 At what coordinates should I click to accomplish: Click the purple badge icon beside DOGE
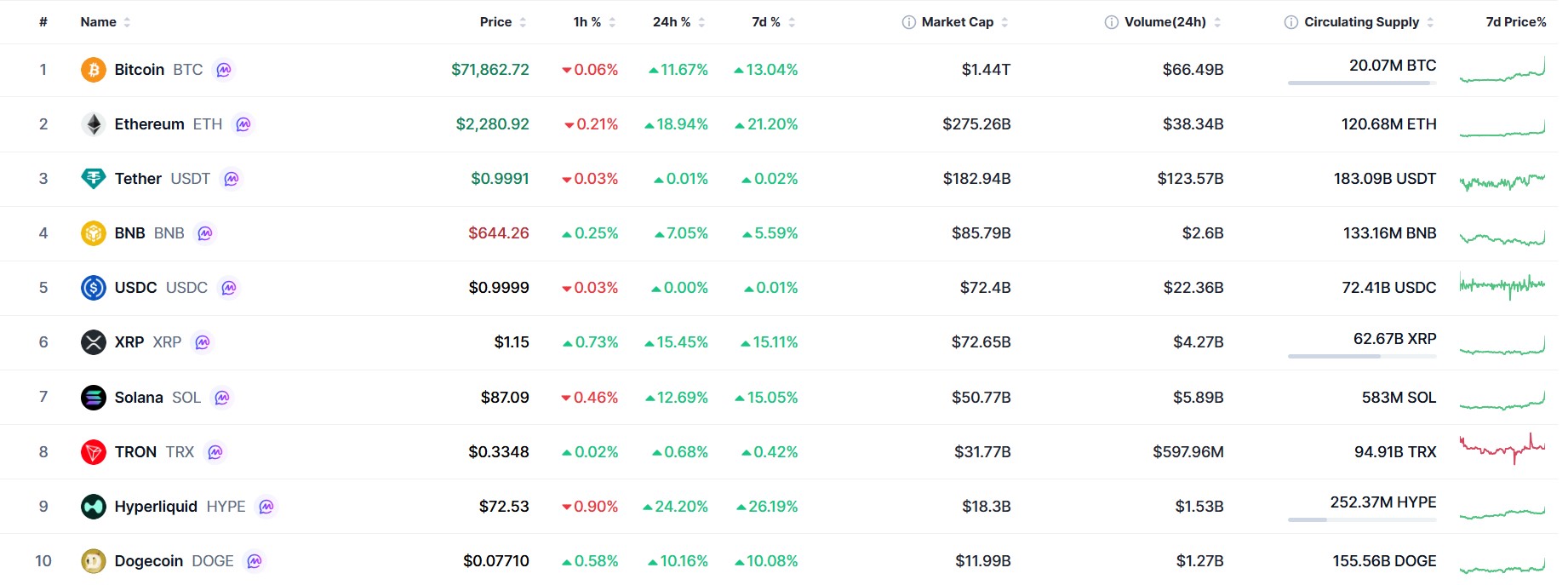255,561
